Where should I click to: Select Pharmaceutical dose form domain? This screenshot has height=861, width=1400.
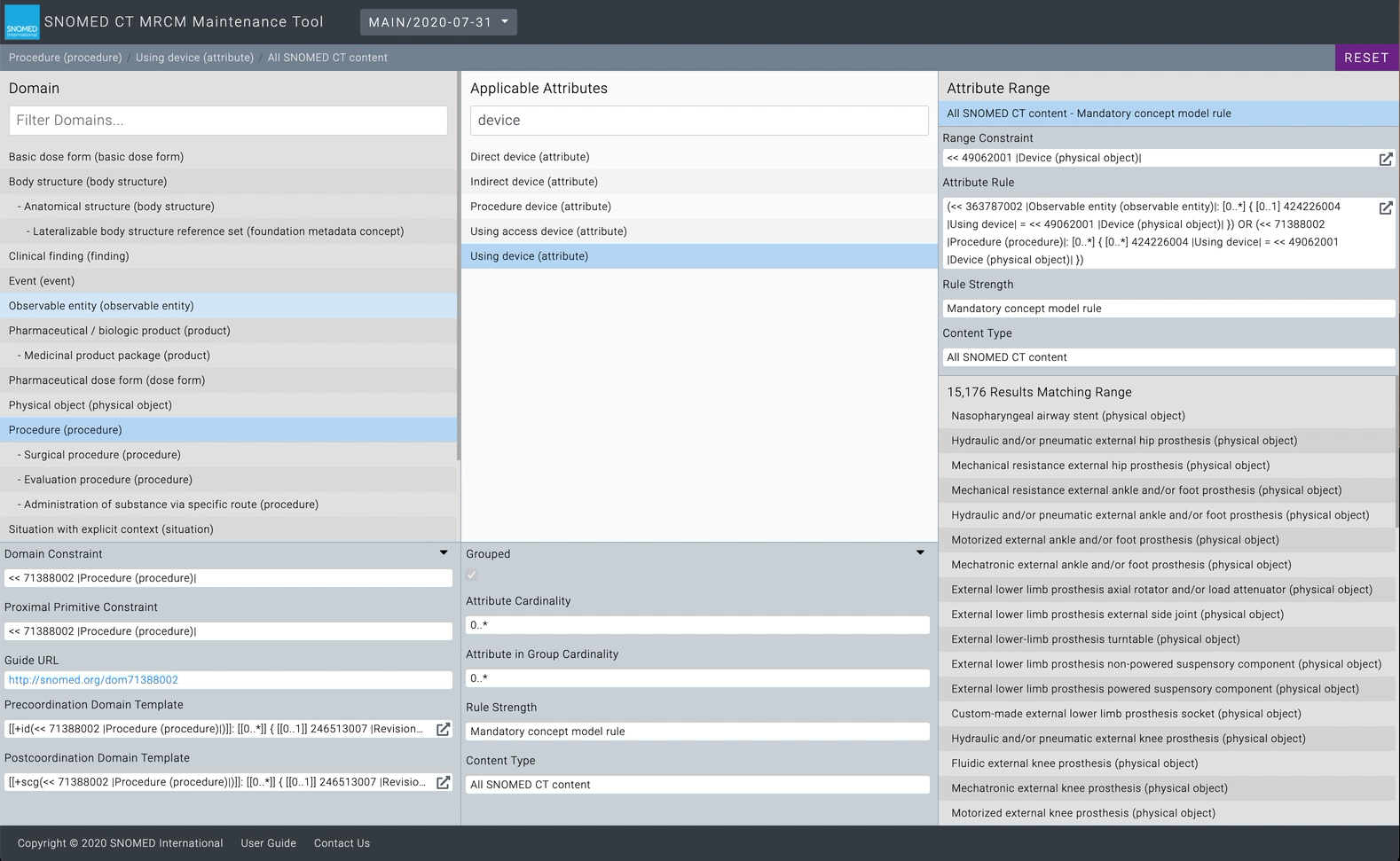(228, 380)
